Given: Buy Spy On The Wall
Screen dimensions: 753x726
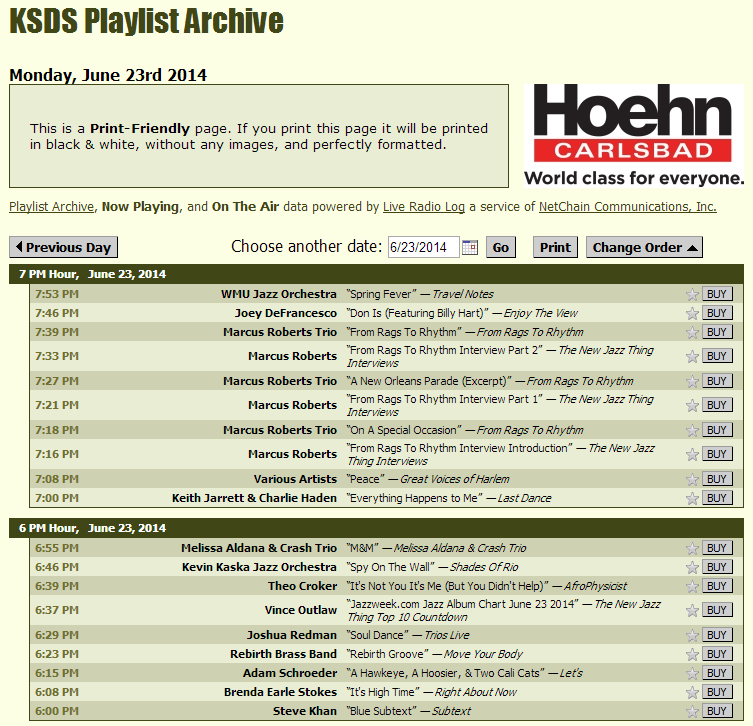Looking at the screenshot, I should 717,567.
